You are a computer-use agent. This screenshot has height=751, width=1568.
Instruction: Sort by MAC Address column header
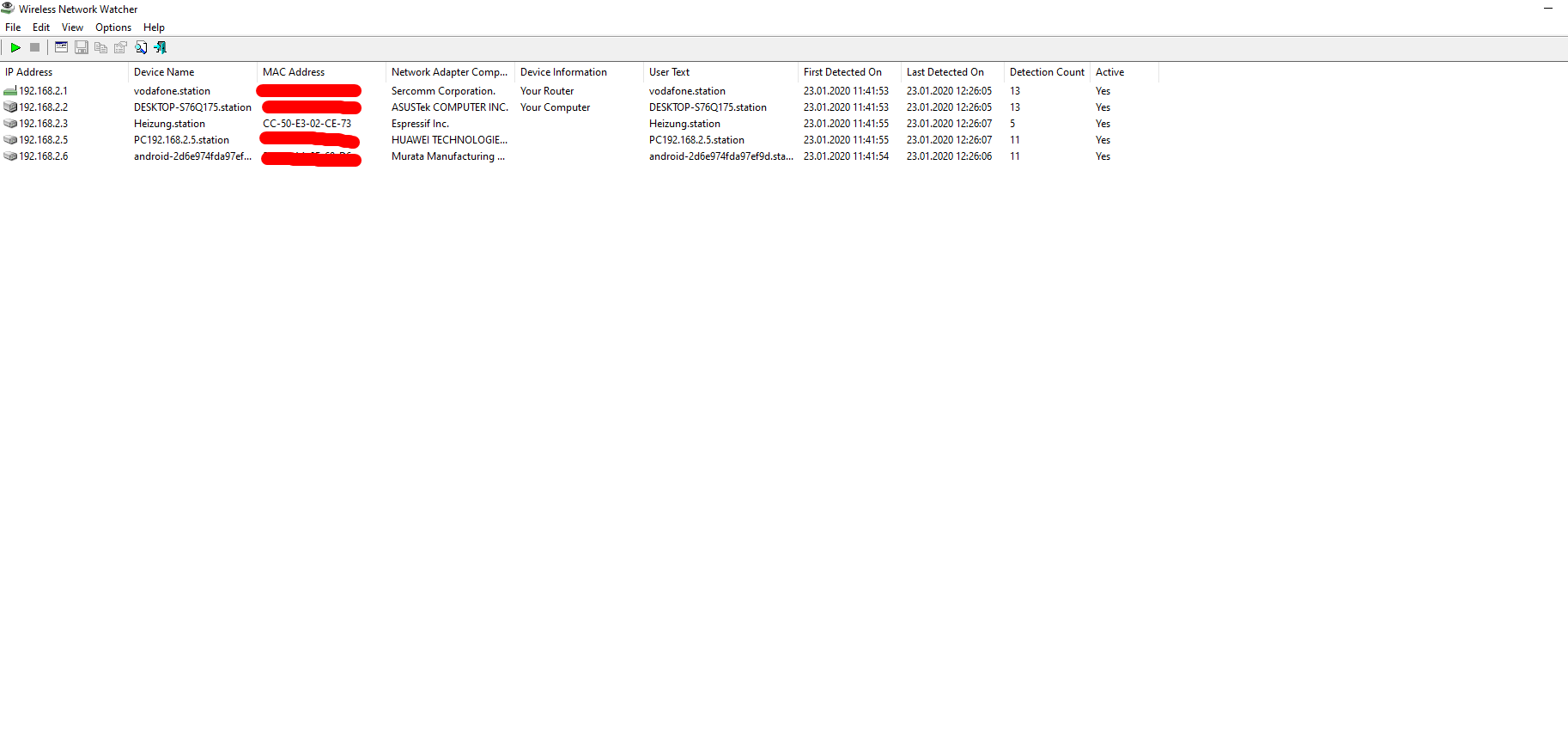322,72
